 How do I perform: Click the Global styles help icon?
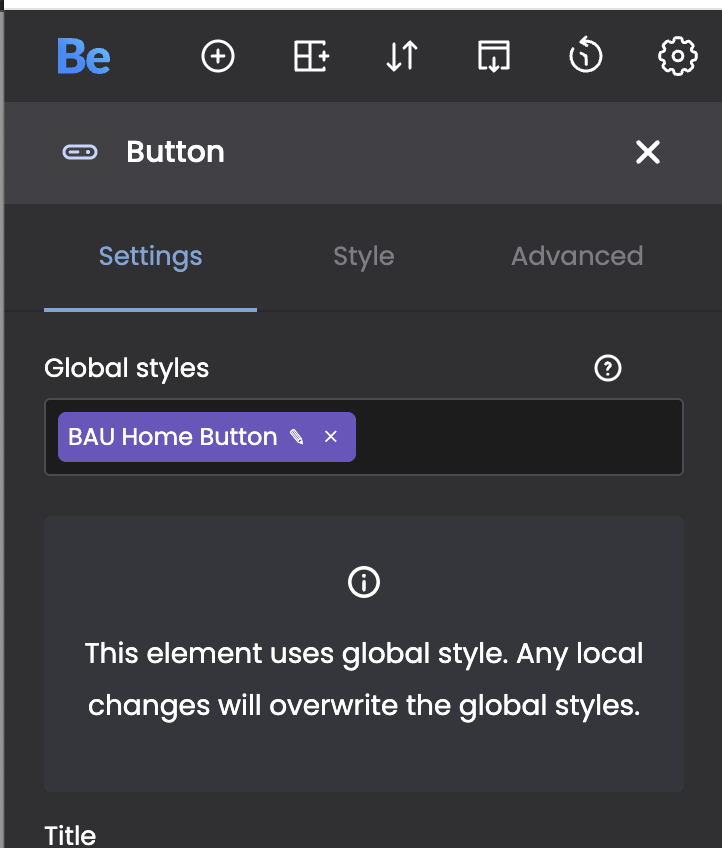point(607,369)
